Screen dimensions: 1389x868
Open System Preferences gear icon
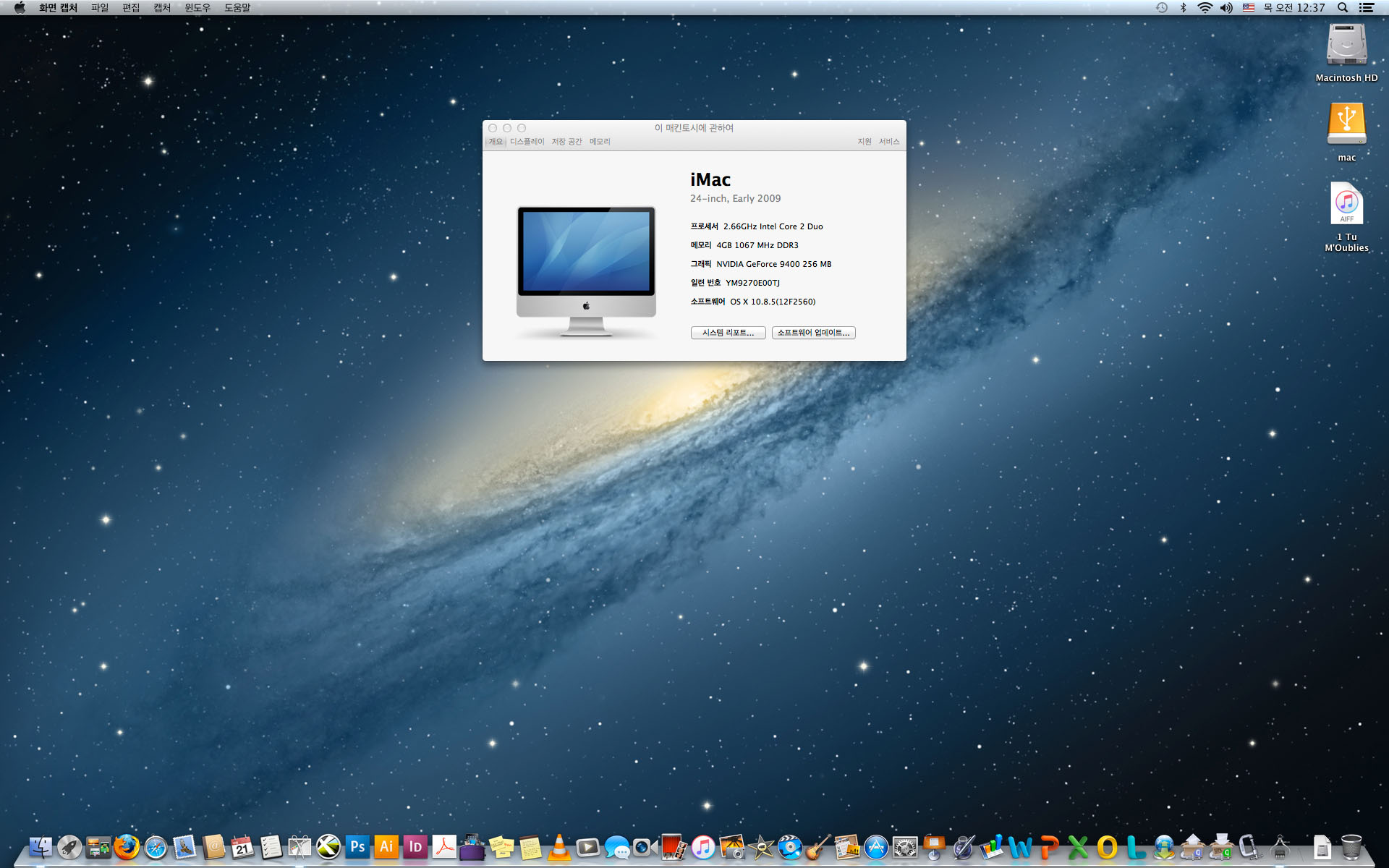point(905,847)
